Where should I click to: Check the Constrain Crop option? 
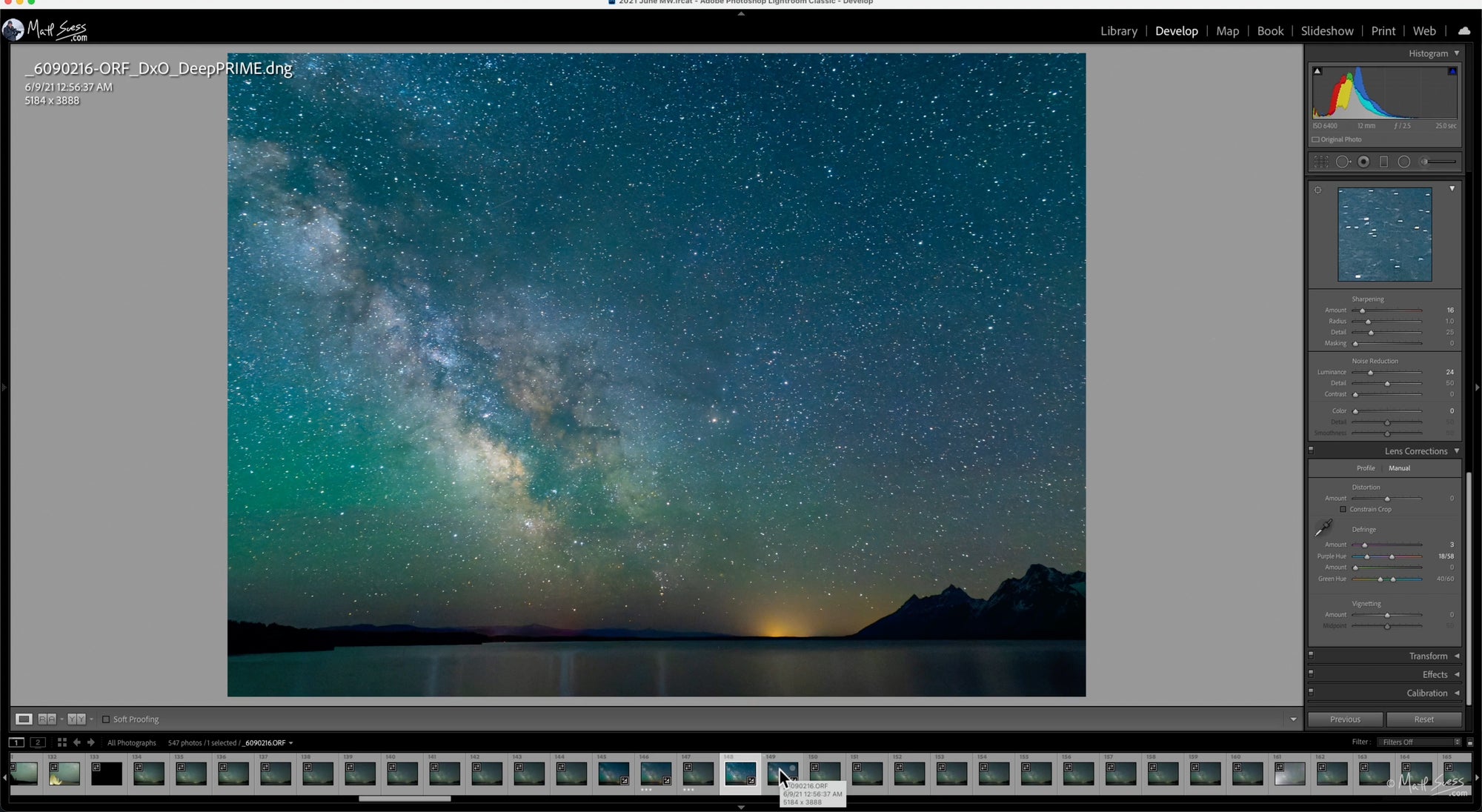tap(1343, 510)
